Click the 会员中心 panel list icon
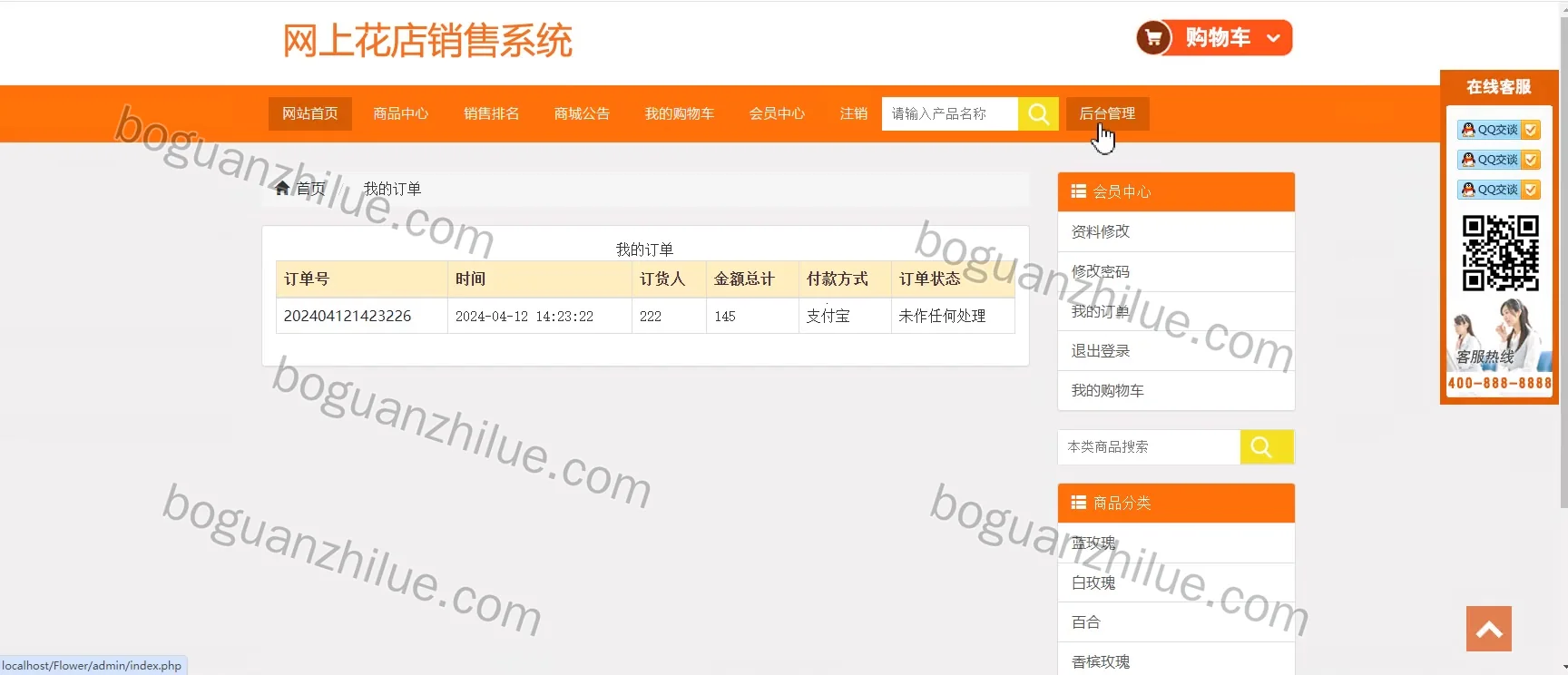 coord(1078,191)
